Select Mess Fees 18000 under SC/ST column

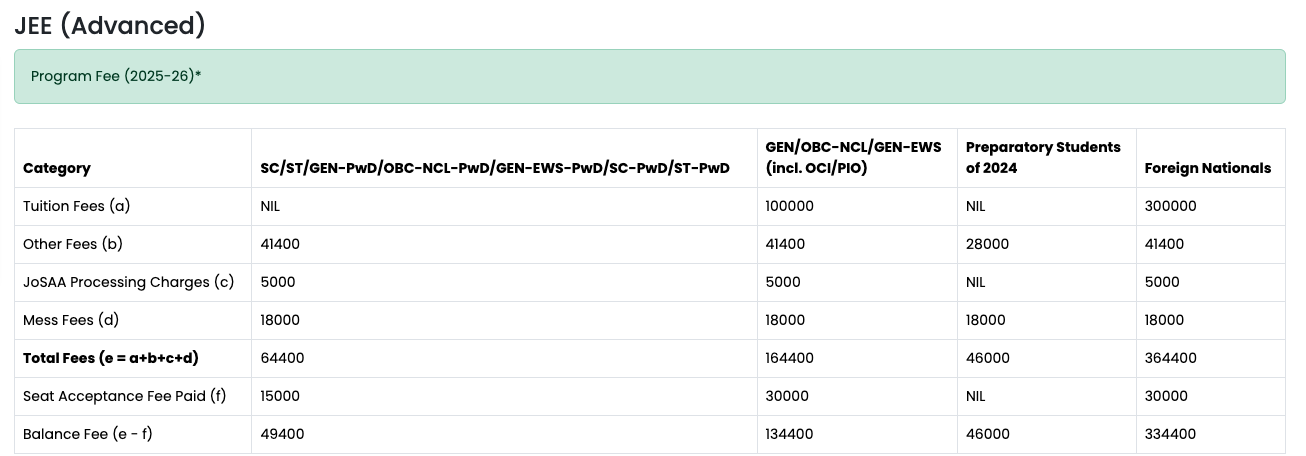coord(280,320)
